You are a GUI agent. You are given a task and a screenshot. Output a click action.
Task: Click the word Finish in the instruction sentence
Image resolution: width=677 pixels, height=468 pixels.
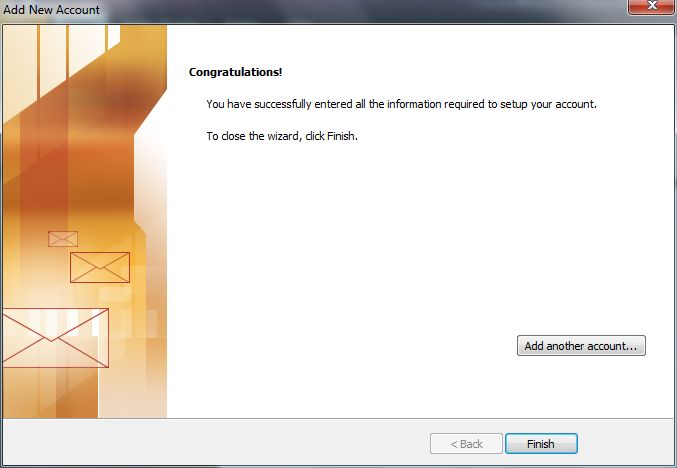pos(341,136)
